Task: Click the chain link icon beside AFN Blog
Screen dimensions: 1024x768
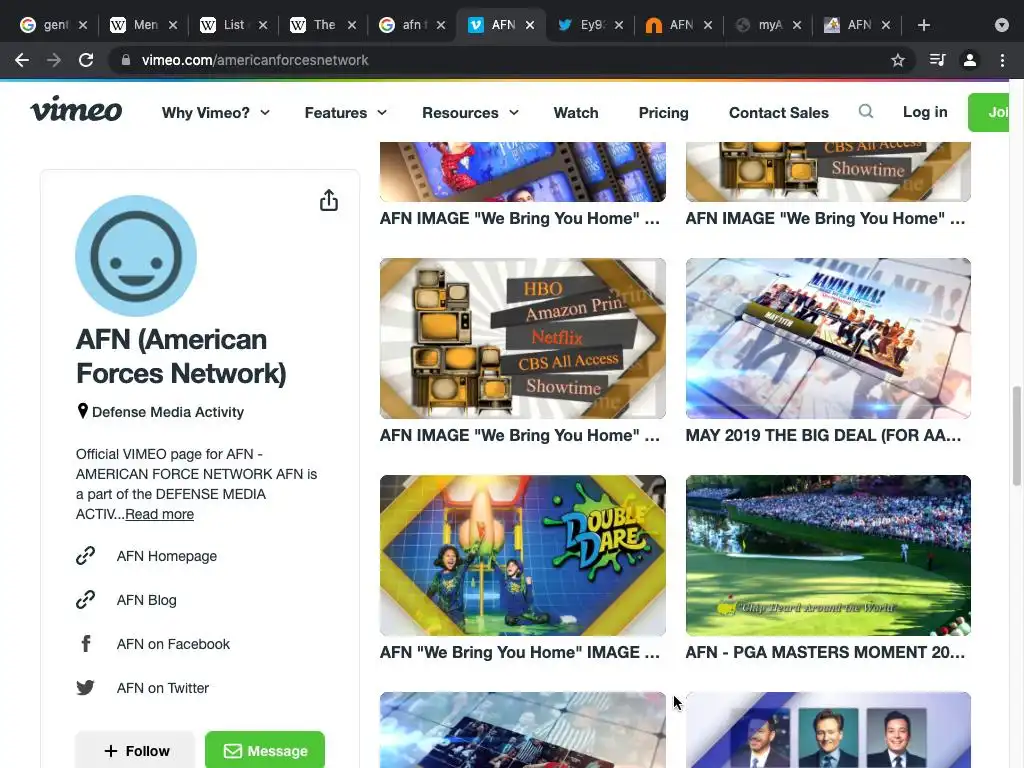Action: pos(86,600)
